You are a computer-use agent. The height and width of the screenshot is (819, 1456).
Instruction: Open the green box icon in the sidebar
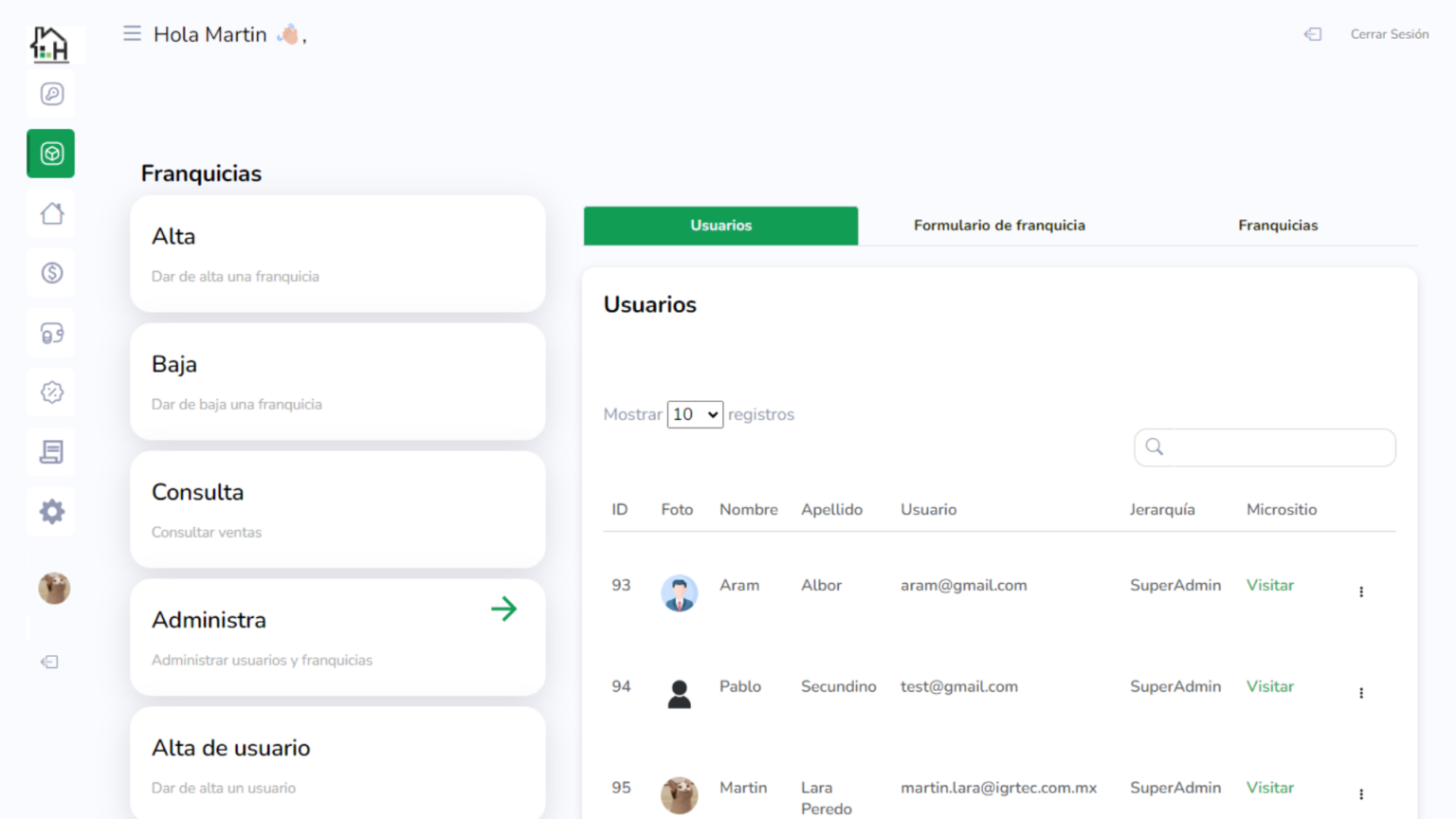click(51, 154)
